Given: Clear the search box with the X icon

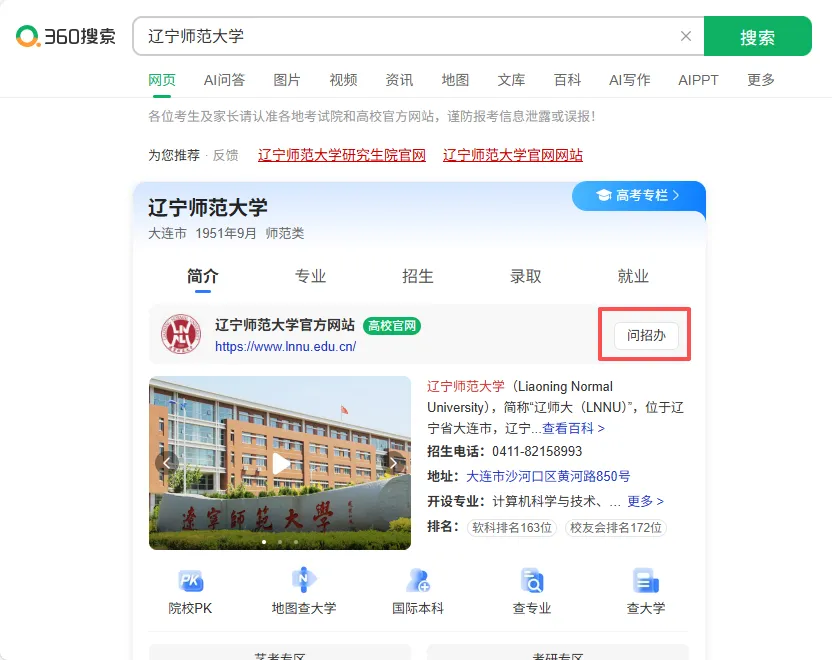Looking at the screenshot, I should pos(686,36).
